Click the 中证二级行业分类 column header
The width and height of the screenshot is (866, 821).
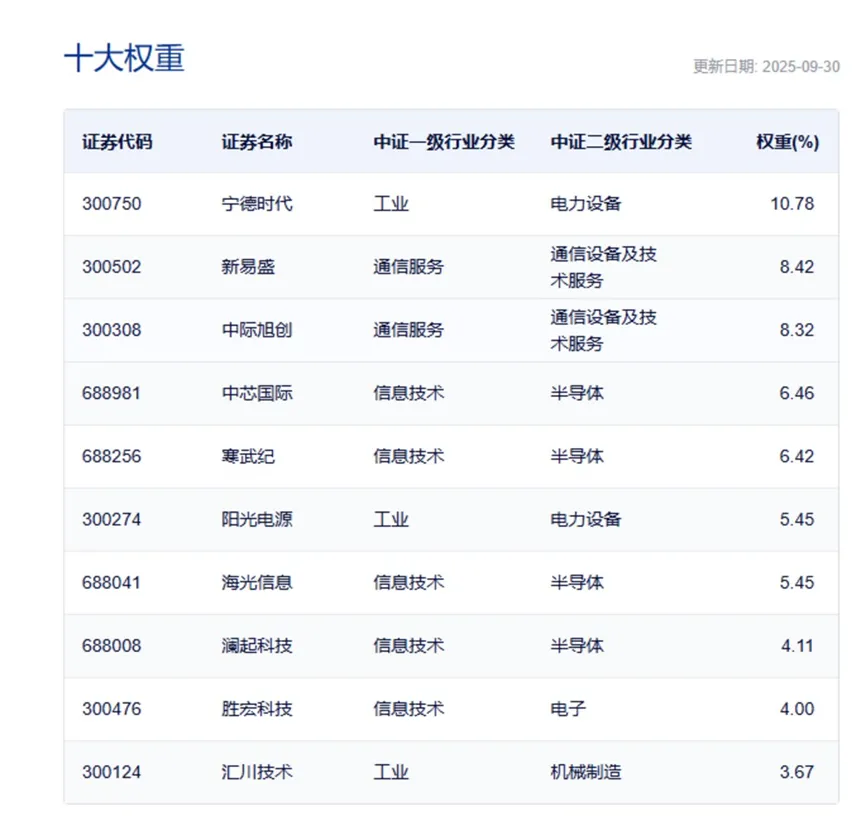click(621, 142)
